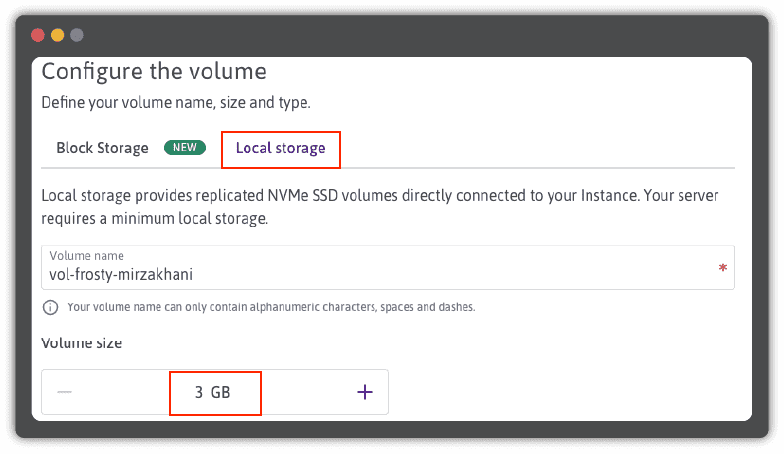Click the floating Volume name label
Screen dimensions: 784x454
[86, 256]
